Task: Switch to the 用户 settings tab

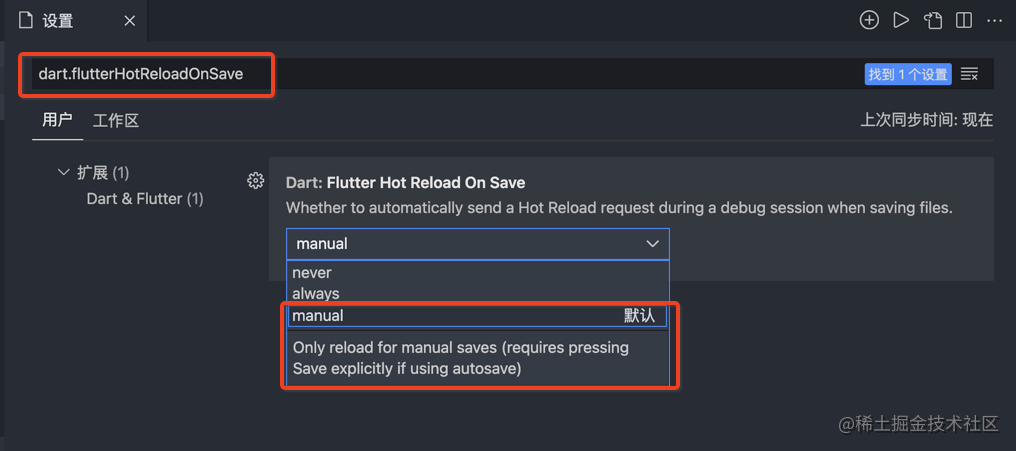Action: point(57,120)
